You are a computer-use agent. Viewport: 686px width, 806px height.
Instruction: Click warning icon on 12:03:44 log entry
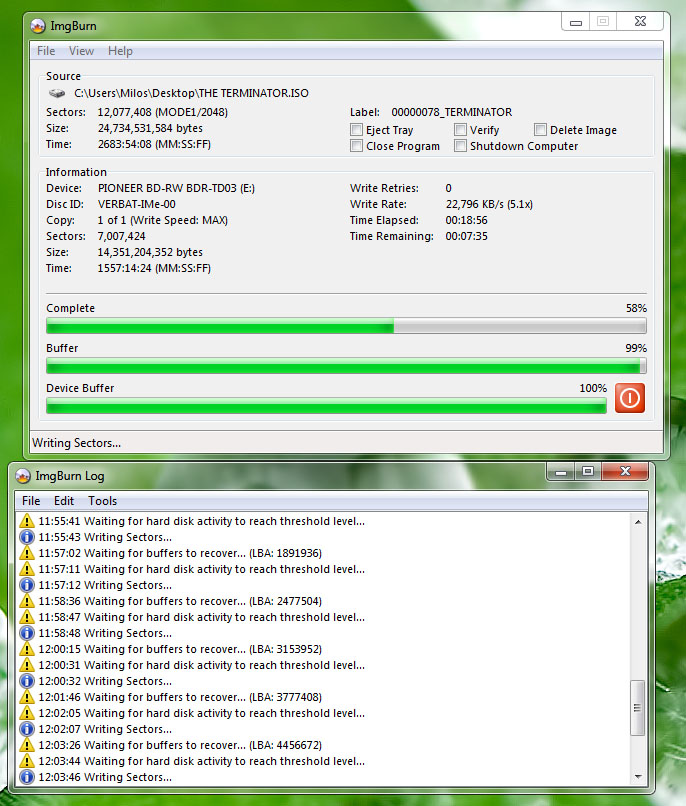click(x=27, y=761)
